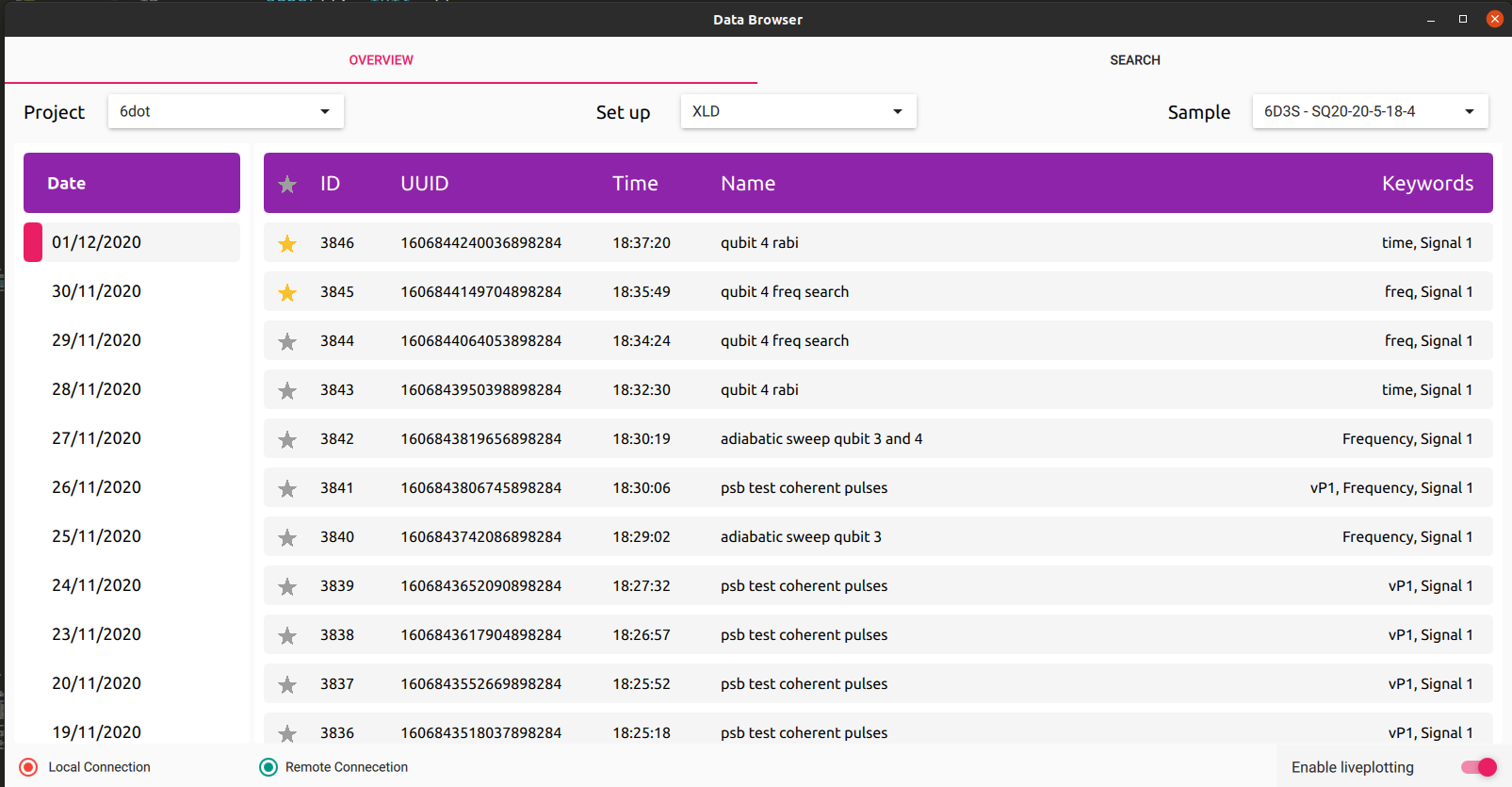Select date 25/11/2020
This screenshot has height=787, width=1512.
[132, 536]
